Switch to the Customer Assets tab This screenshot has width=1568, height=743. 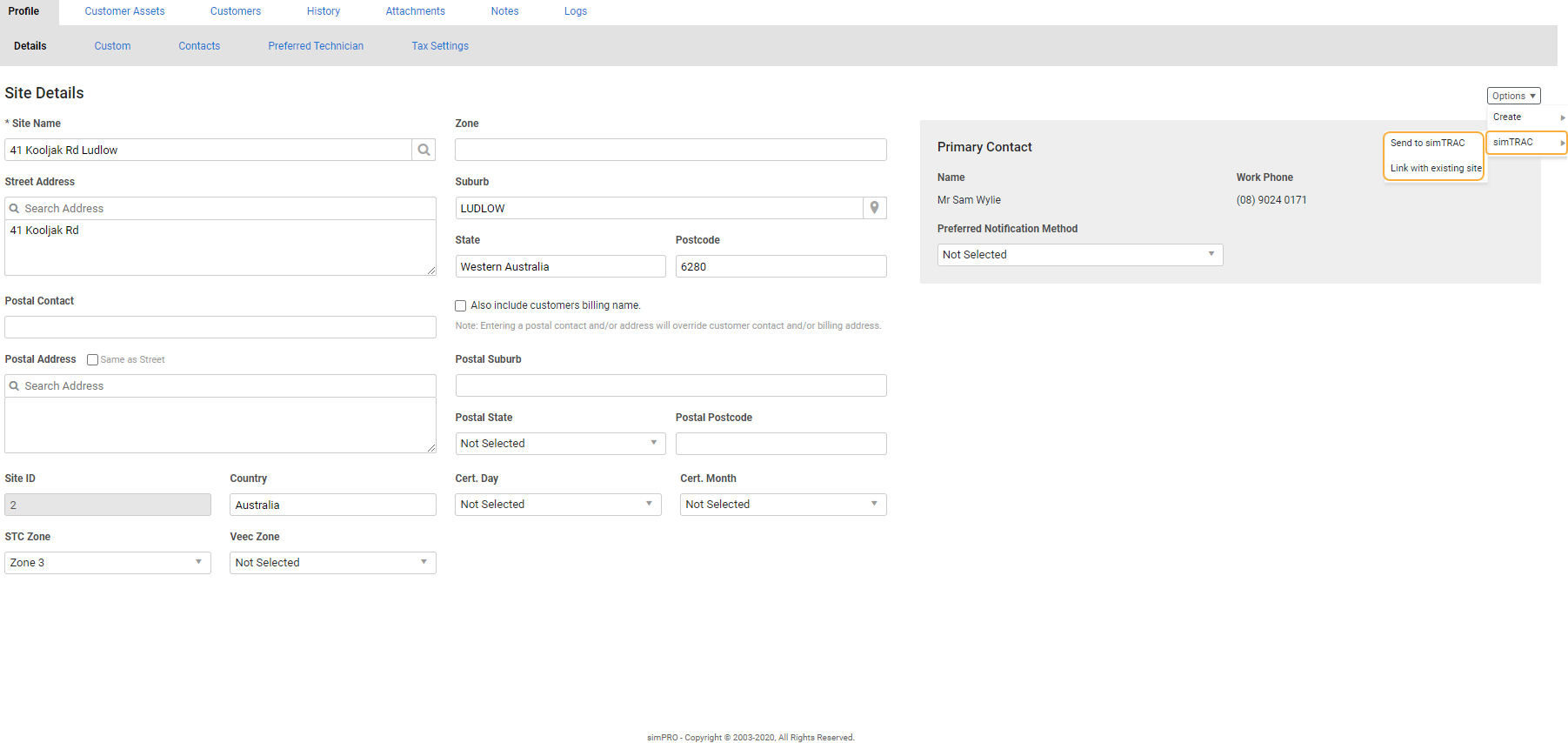[x=124, y=11]
